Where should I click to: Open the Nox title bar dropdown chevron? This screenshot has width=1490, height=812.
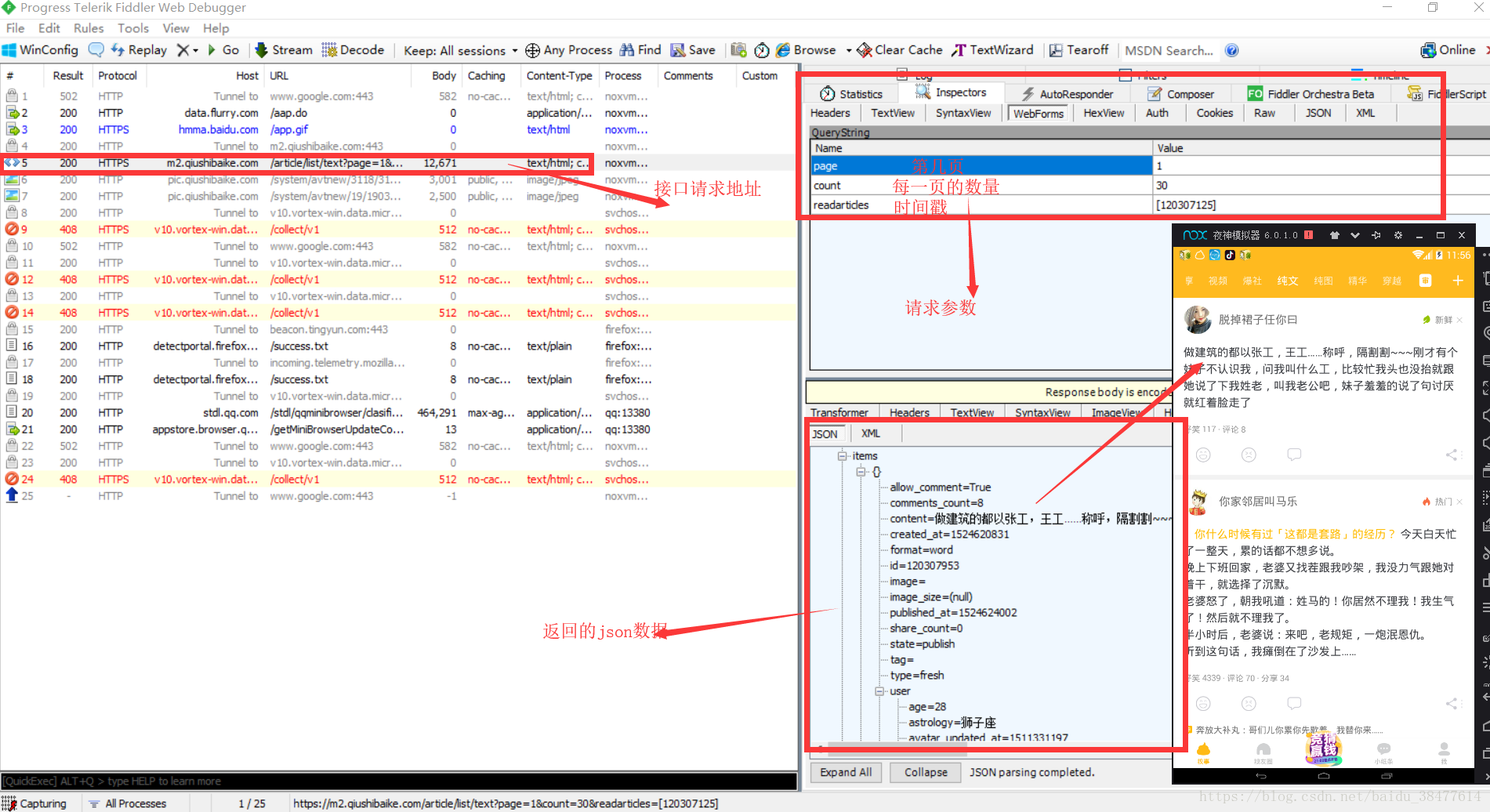coord(1355,235)
